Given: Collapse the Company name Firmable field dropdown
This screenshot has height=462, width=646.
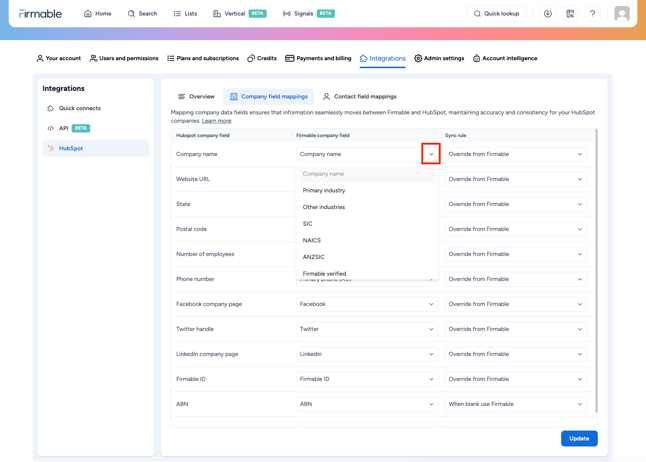Looking at the screenshot, I should (431, 154).
